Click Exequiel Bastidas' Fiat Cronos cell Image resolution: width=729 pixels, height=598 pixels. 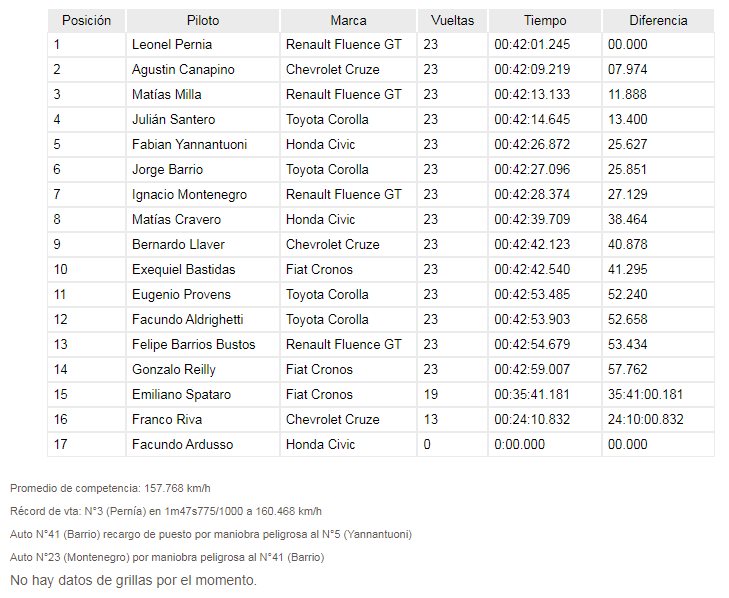pyautogui.click(x=348, y=269)
